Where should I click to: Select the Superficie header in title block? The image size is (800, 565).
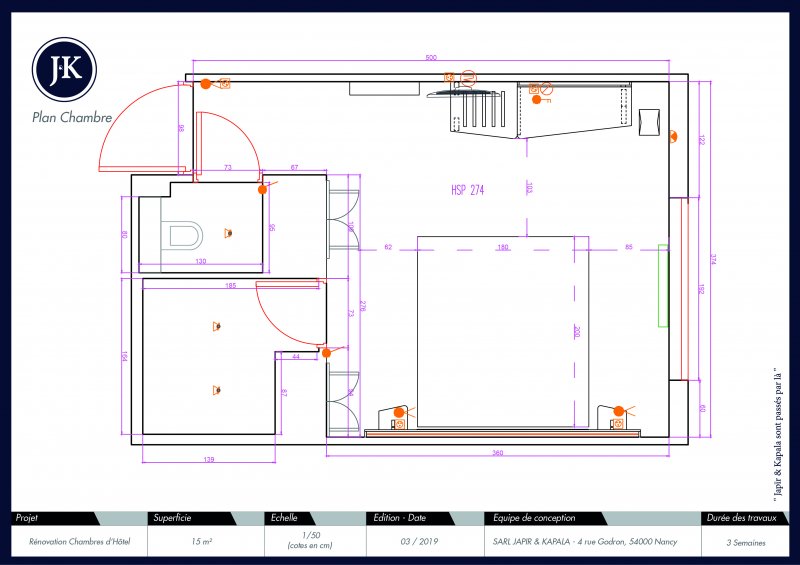[x=173, y=518]
